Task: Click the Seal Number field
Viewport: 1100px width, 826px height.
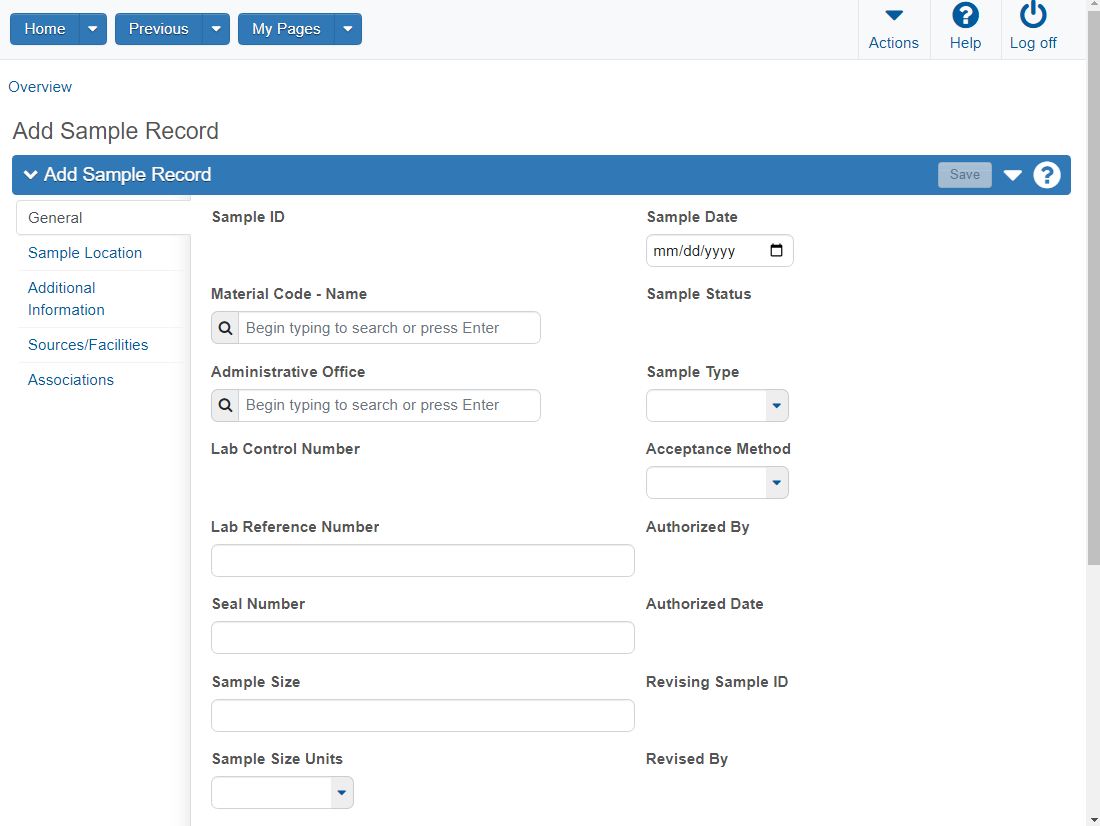Action: click(423, 637)
